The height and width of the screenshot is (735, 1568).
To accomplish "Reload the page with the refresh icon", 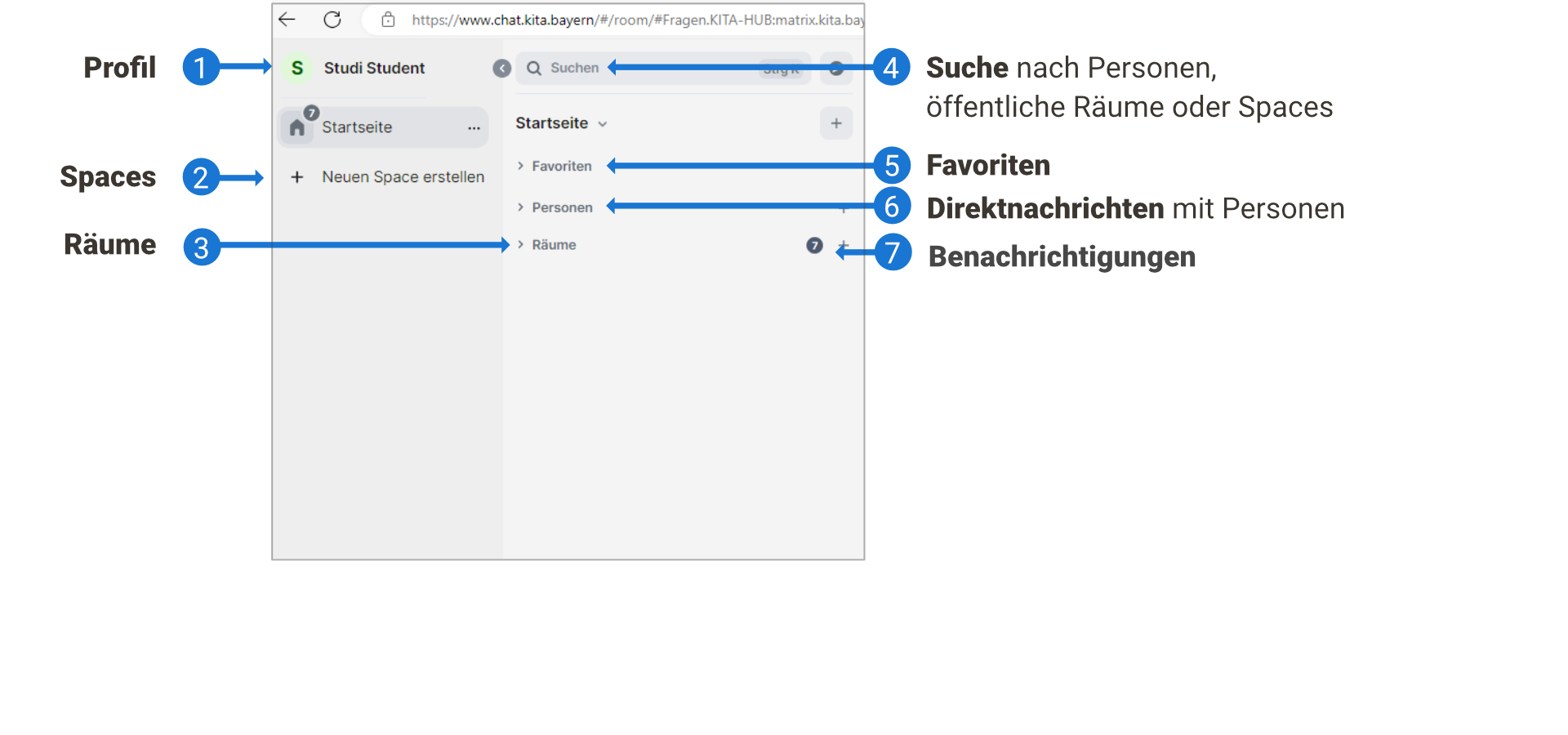I will (x=332, y=20).
